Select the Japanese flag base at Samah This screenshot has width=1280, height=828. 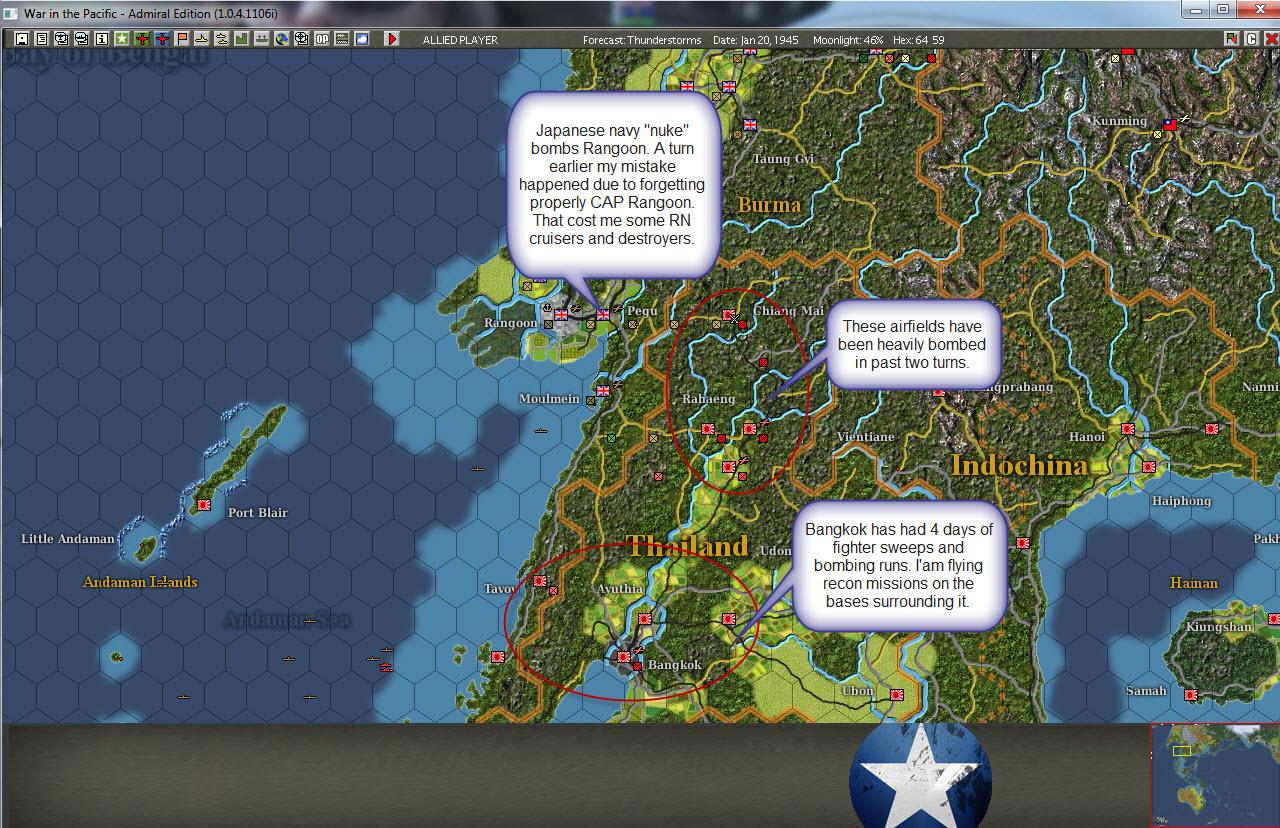1190,694
